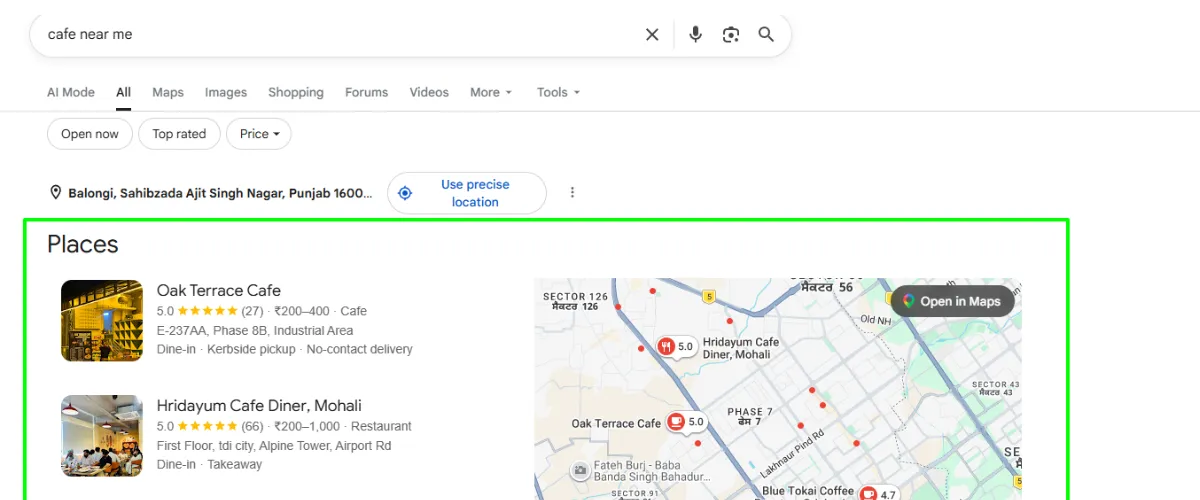1200x500 pixels.
Task: Click the 5.0 restaurant map pin for Hridayum Cafe
Action: pos(676,347)
